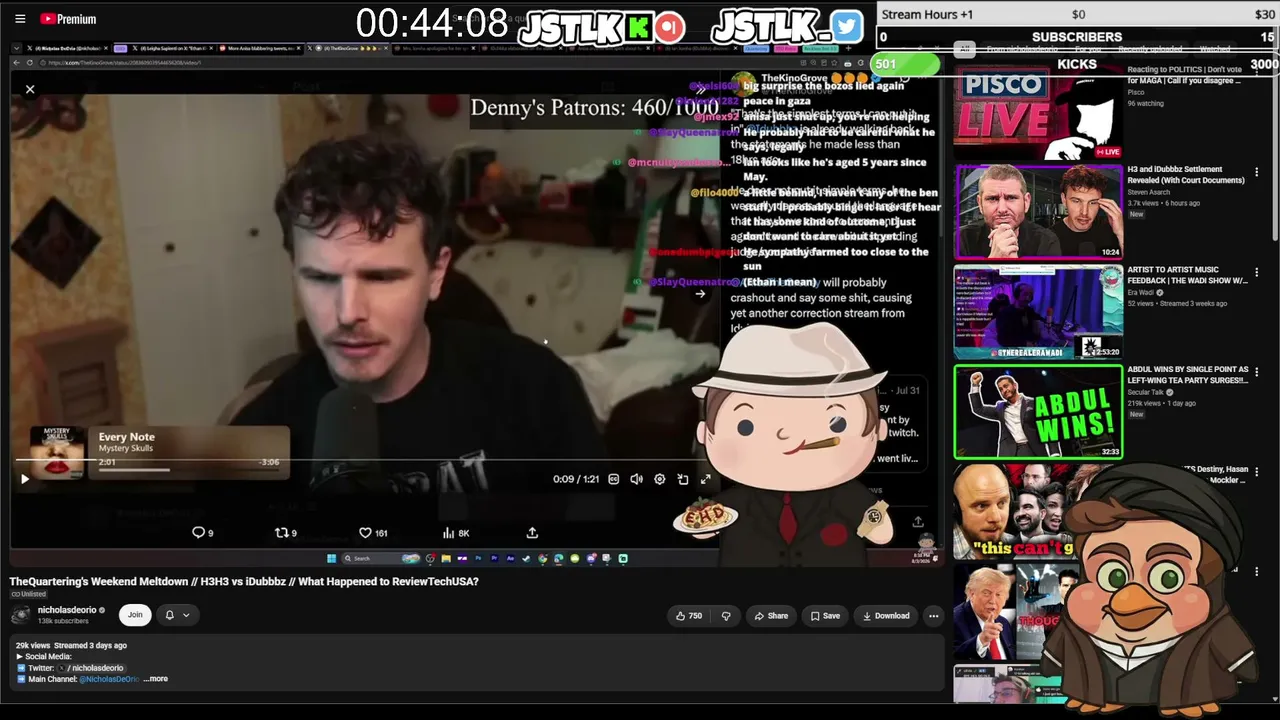Mute the X video volume
Screen dimensions: 1280x720
pyautogui.click(x=636, y=479)
